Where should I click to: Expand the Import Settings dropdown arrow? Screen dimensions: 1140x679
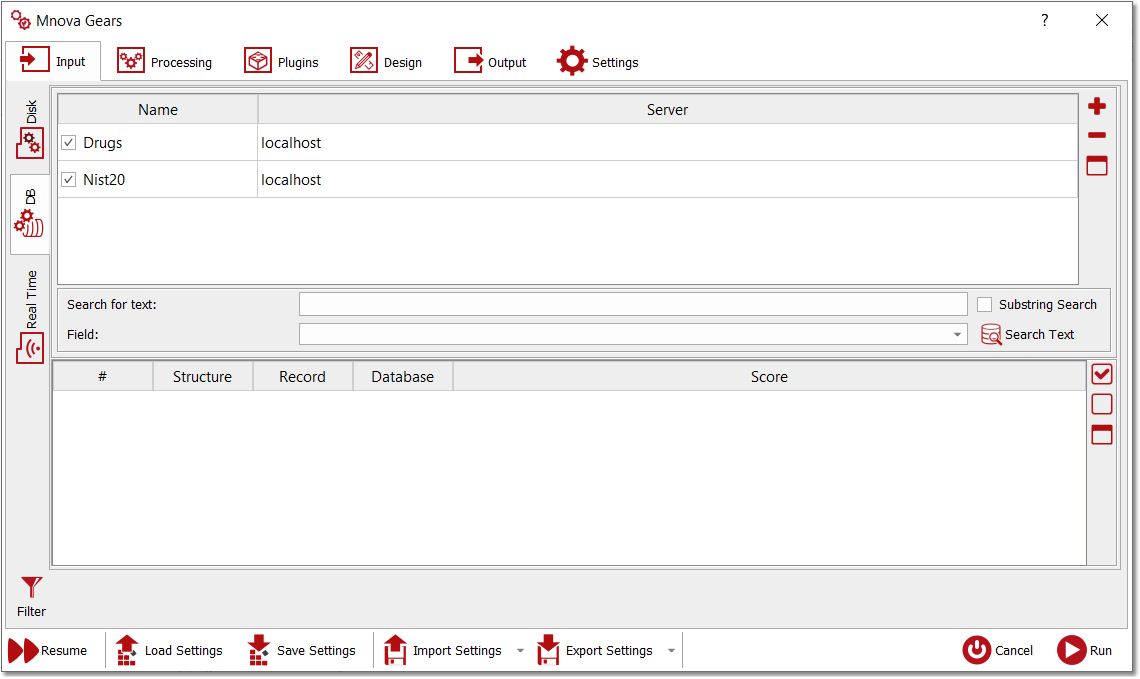tap(521, 651)
